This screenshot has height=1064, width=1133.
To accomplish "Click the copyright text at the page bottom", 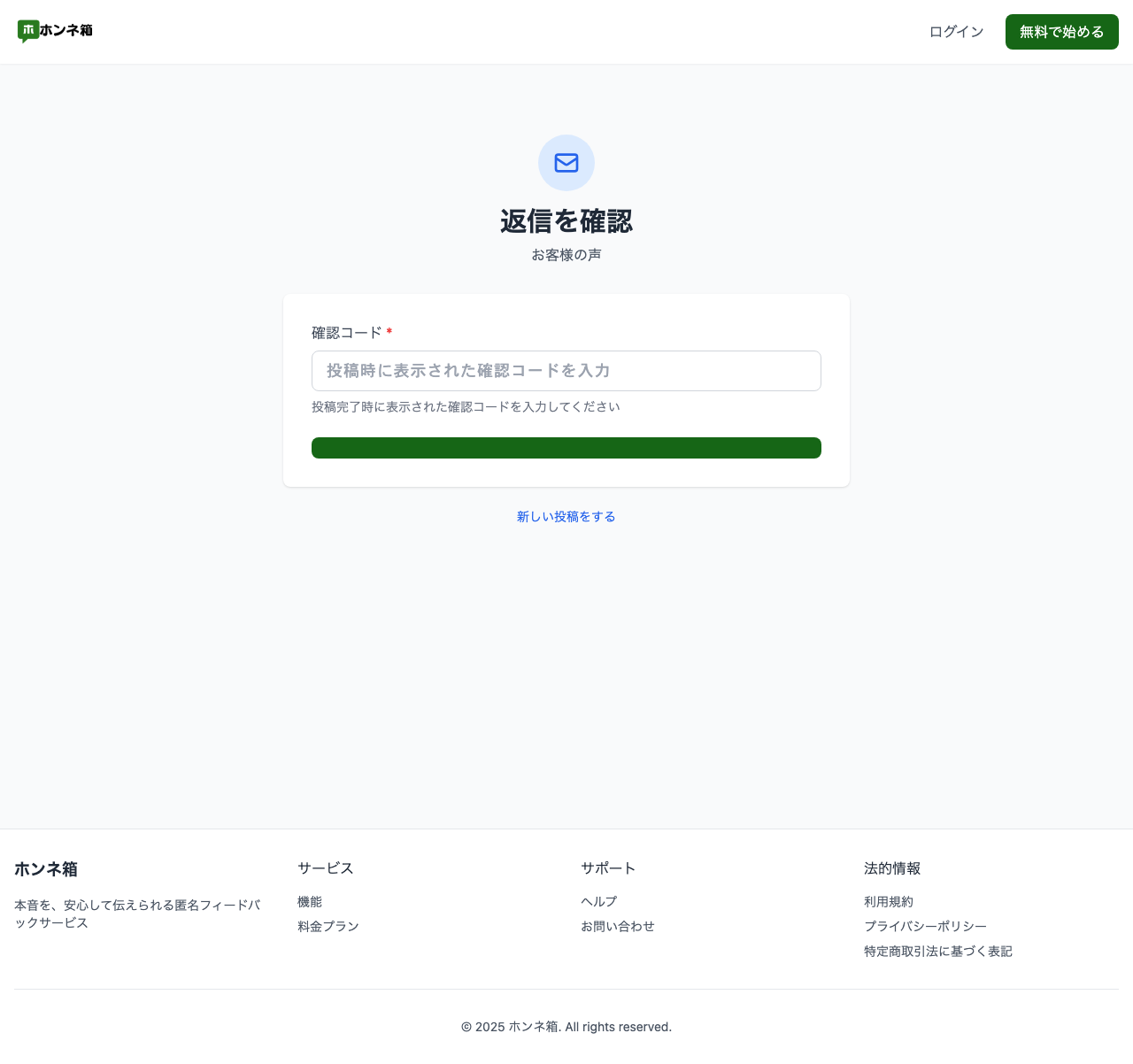I will [566, 1027].
